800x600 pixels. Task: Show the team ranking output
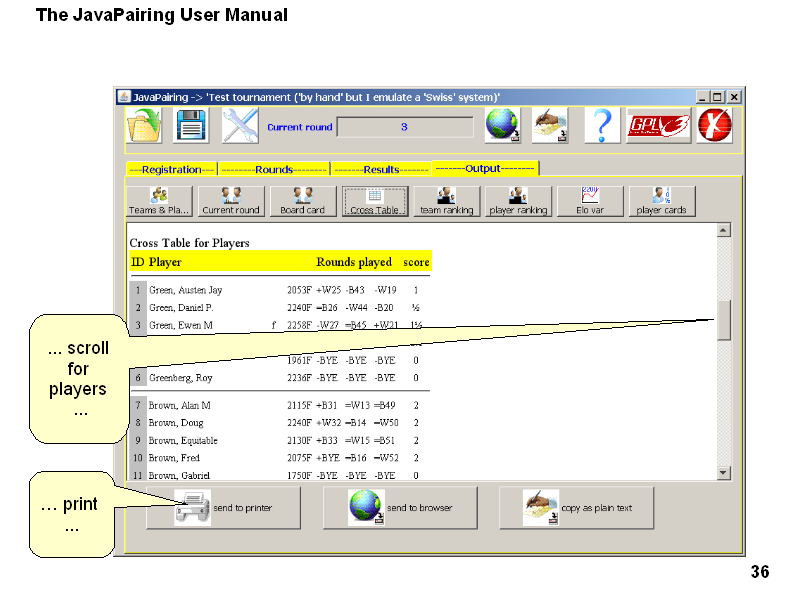tap(446, 201)
